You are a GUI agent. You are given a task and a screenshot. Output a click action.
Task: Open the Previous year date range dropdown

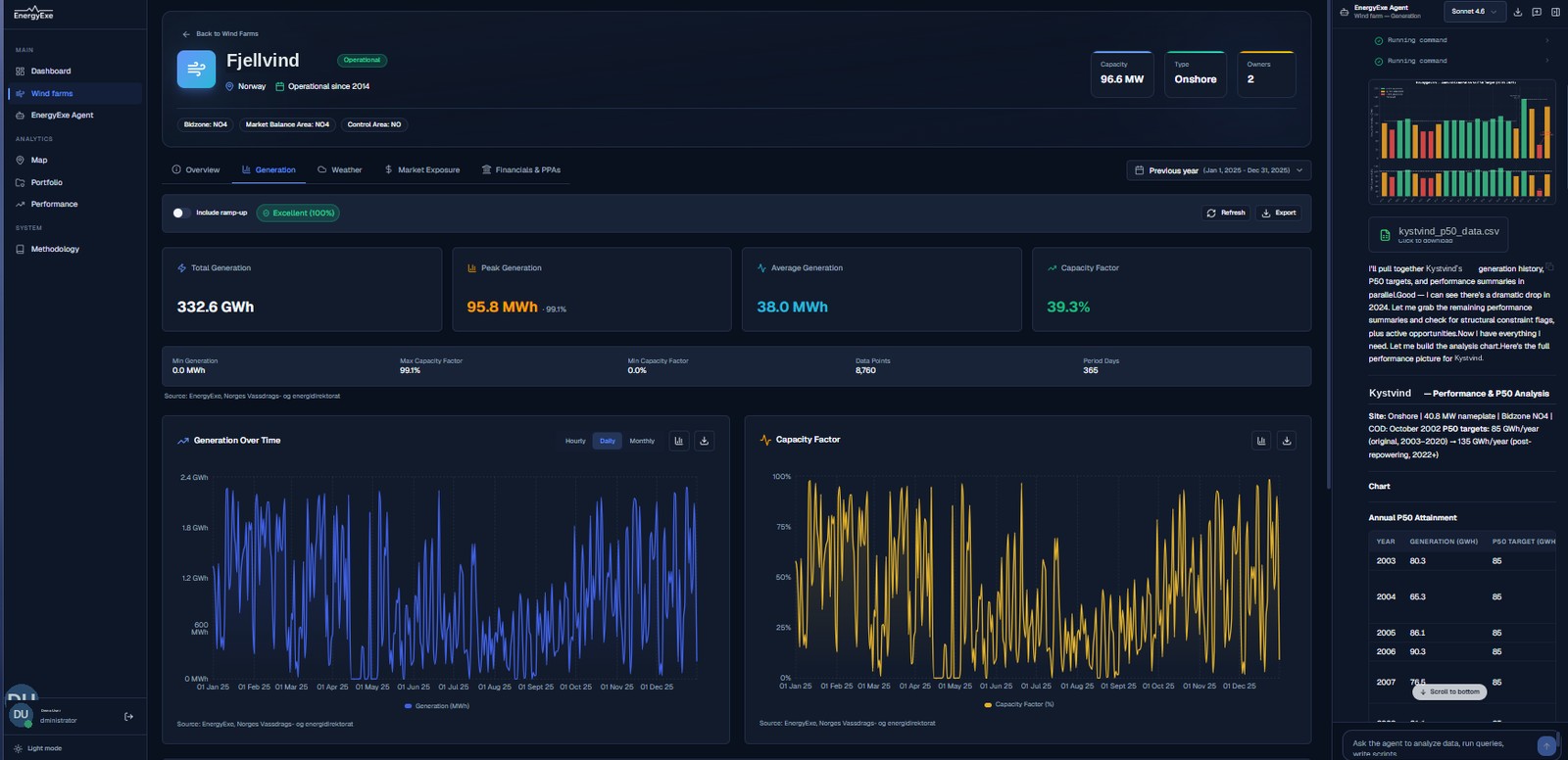pos(1218,170)
